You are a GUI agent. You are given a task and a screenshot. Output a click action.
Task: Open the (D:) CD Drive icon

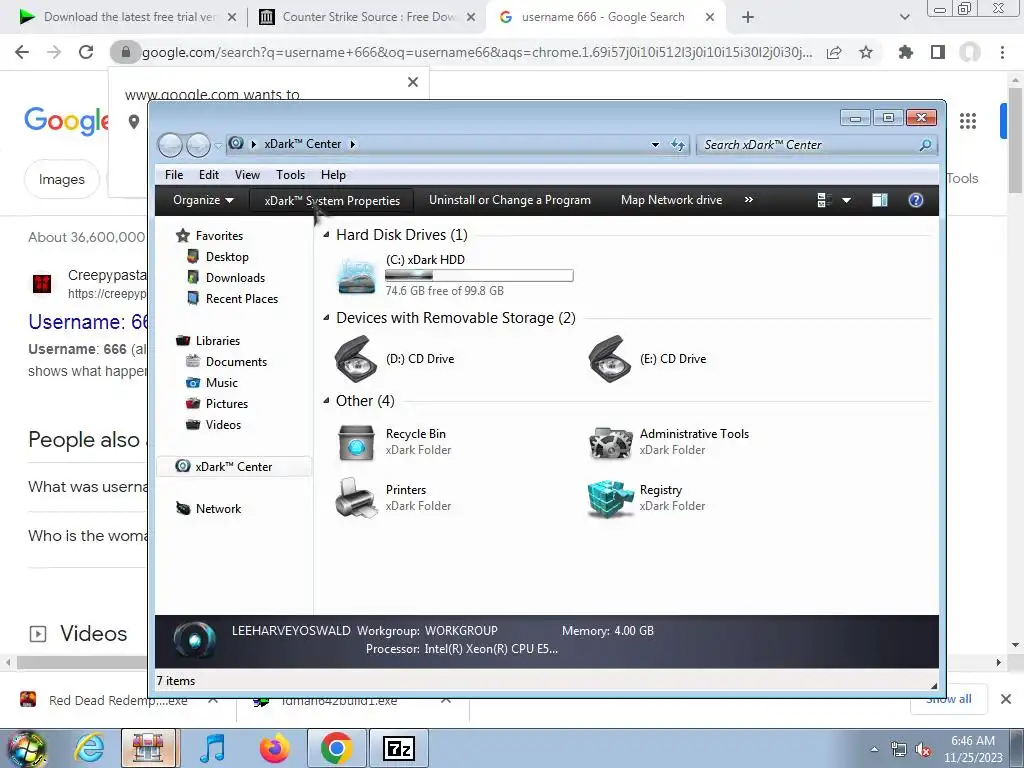pyautogui.click(x=356, y=359)
